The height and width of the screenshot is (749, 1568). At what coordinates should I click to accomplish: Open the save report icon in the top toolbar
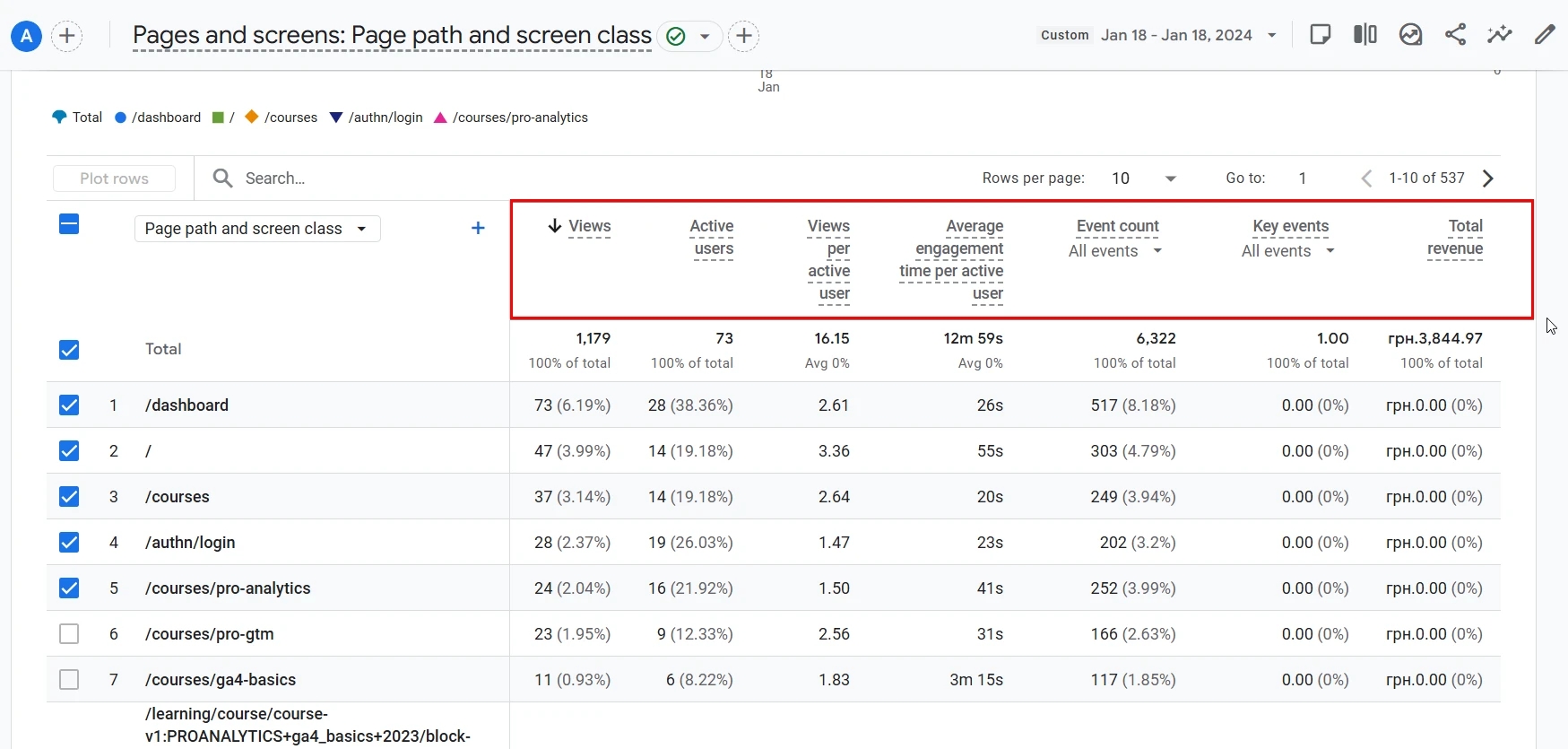pyautogui.click(x=1320, y=35)
